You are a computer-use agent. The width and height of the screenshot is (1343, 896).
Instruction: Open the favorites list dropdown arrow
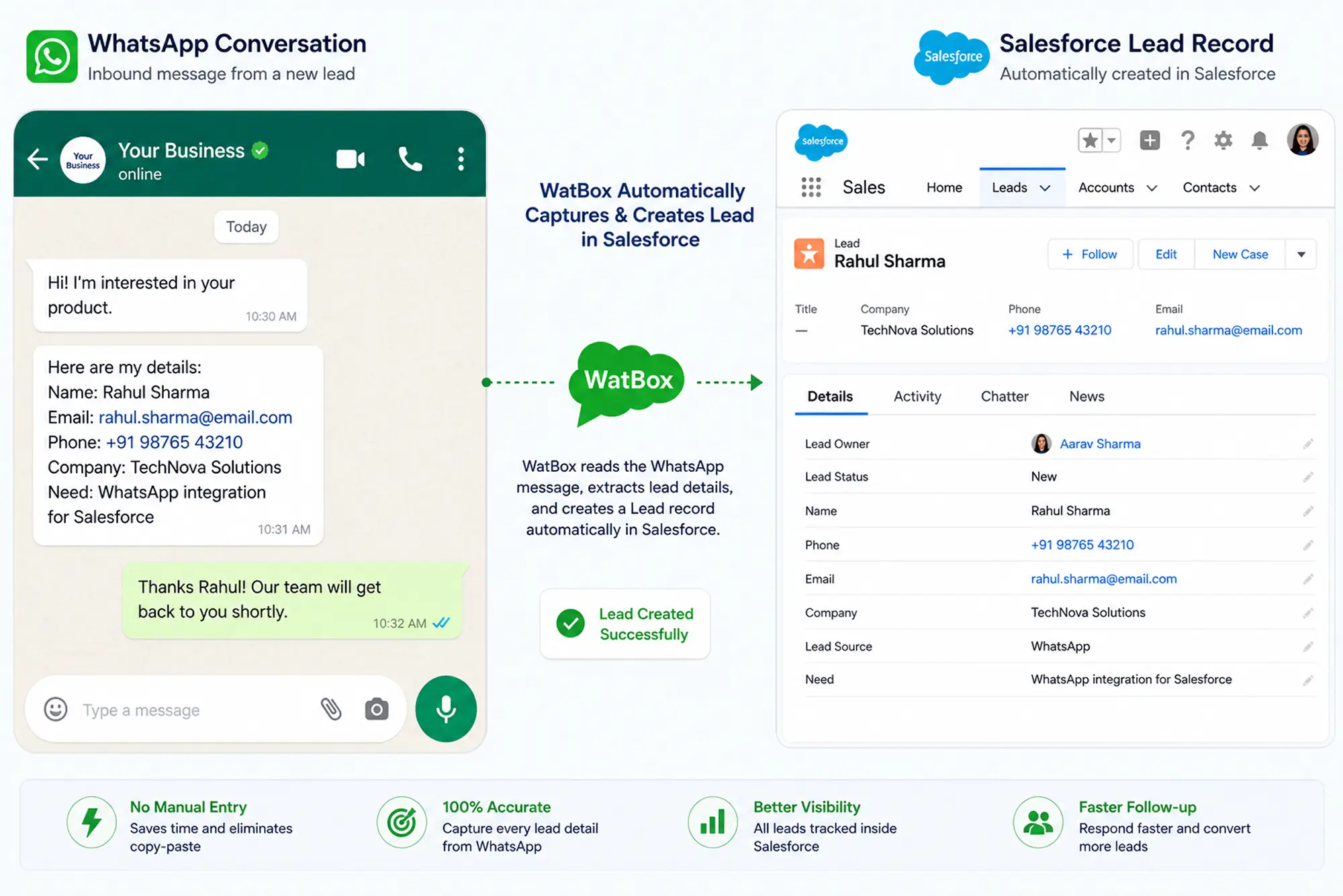pos(1112,140)
